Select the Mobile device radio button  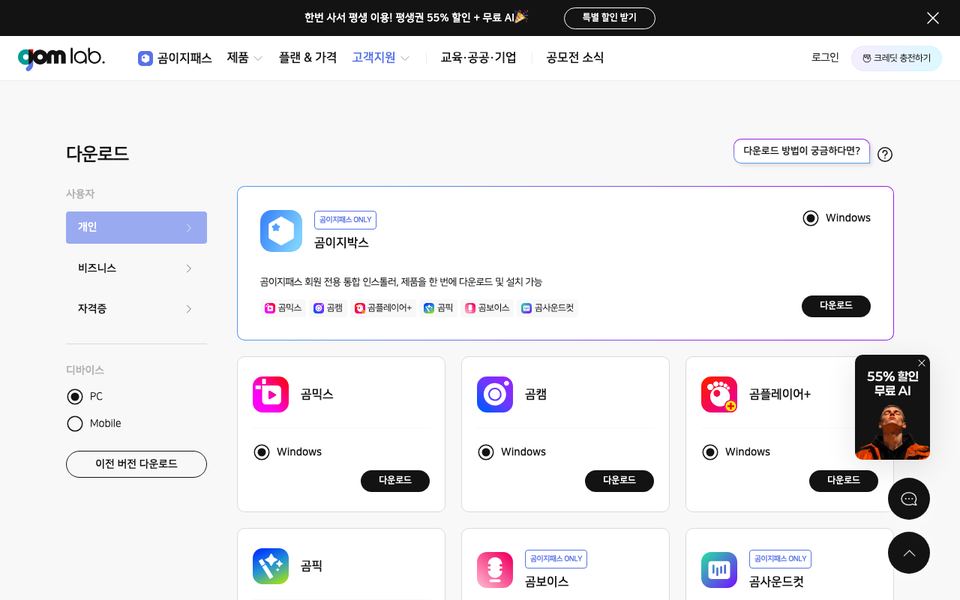coord(75,424)
